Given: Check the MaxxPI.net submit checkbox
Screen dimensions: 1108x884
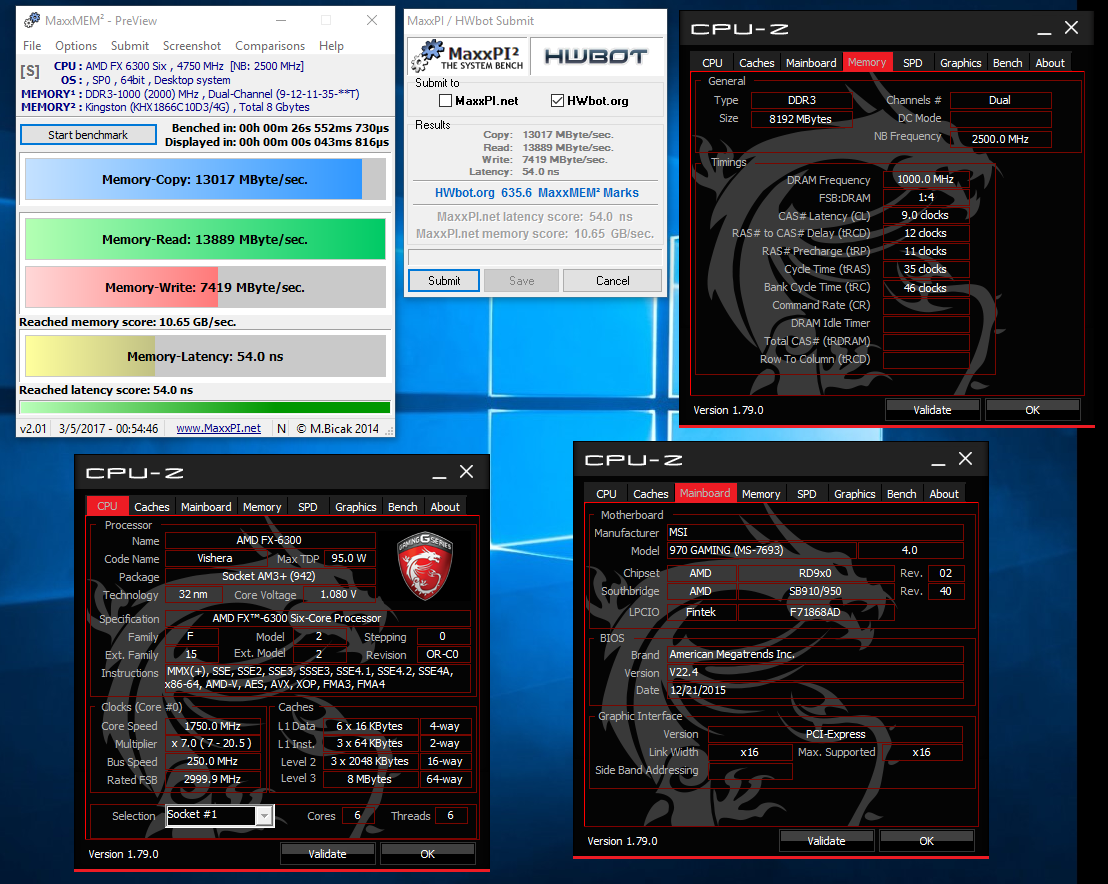Looking at the screenshot, I should coord(445,101).
